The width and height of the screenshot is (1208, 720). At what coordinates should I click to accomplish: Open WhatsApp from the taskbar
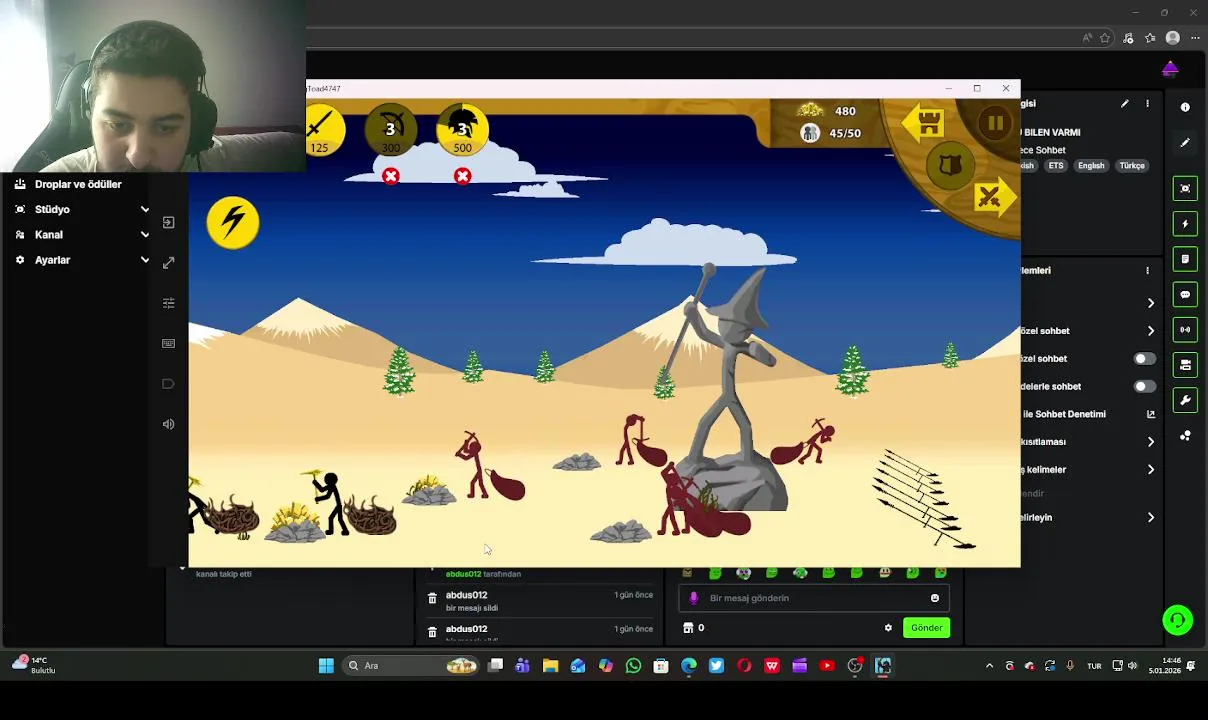click(633, 666)
